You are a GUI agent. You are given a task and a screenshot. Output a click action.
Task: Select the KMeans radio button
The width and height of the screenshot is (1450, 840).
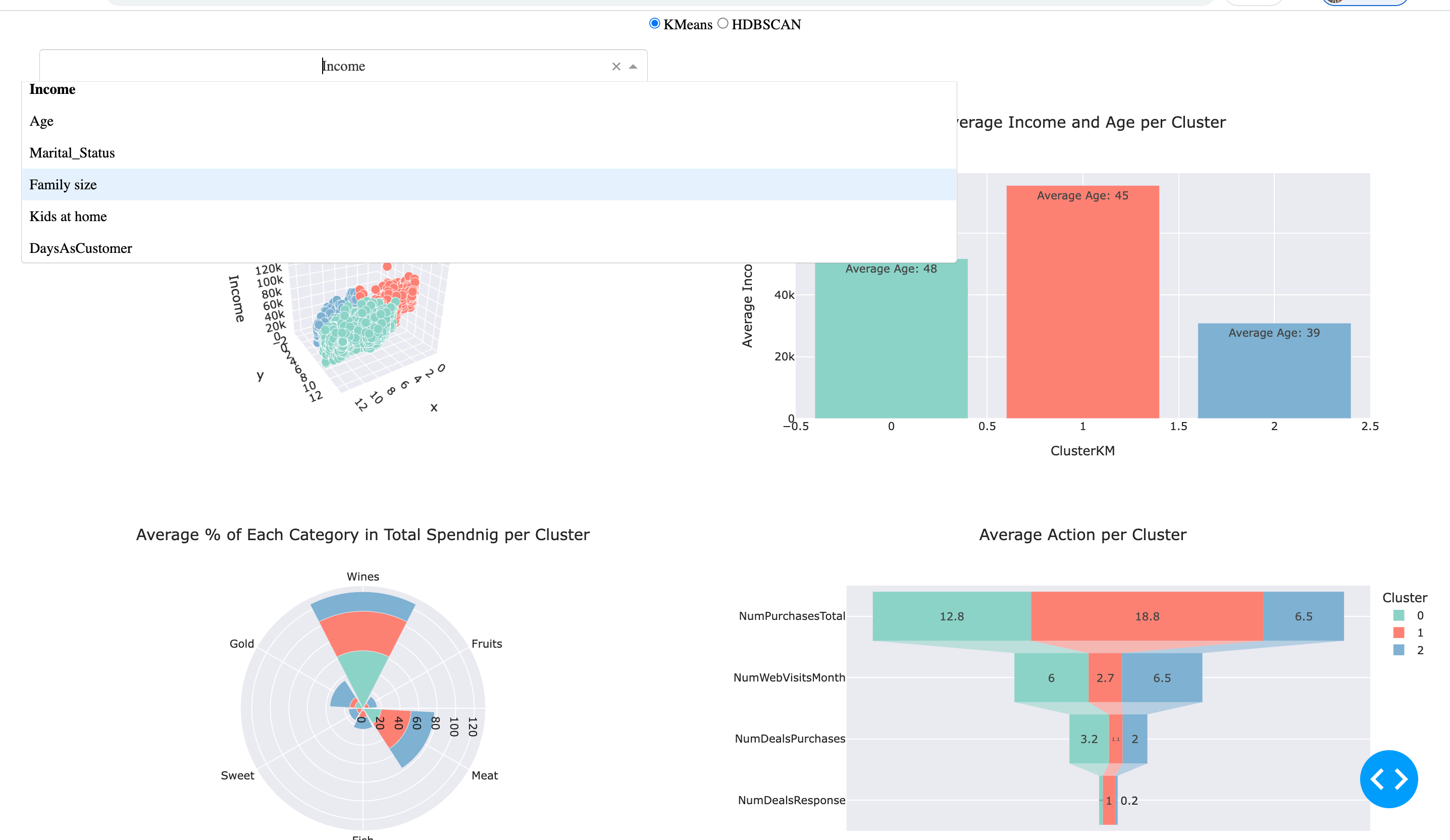[654, 24]
